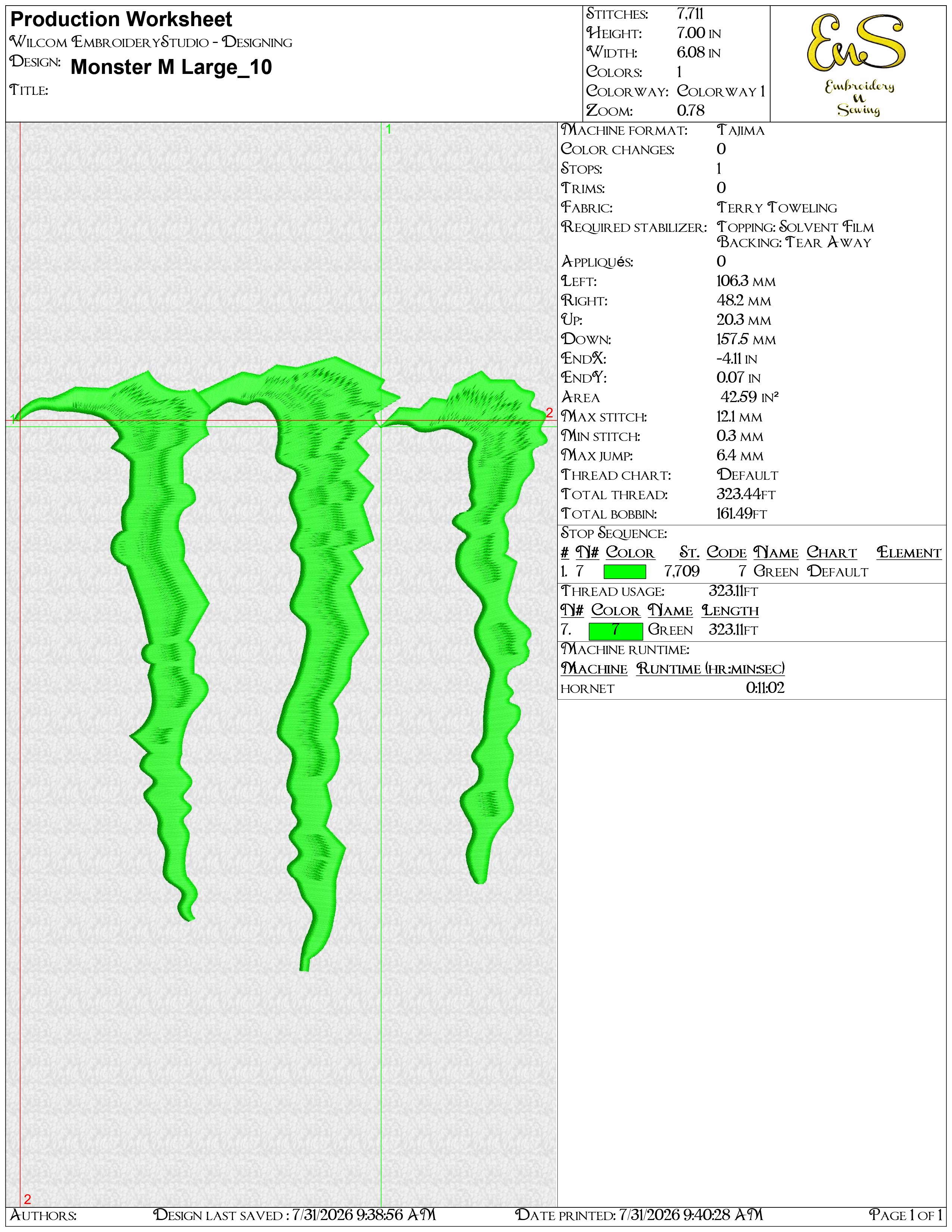Select the Thread chart value "Default"
952x1232 pixels.
click(x=747, y=475)
